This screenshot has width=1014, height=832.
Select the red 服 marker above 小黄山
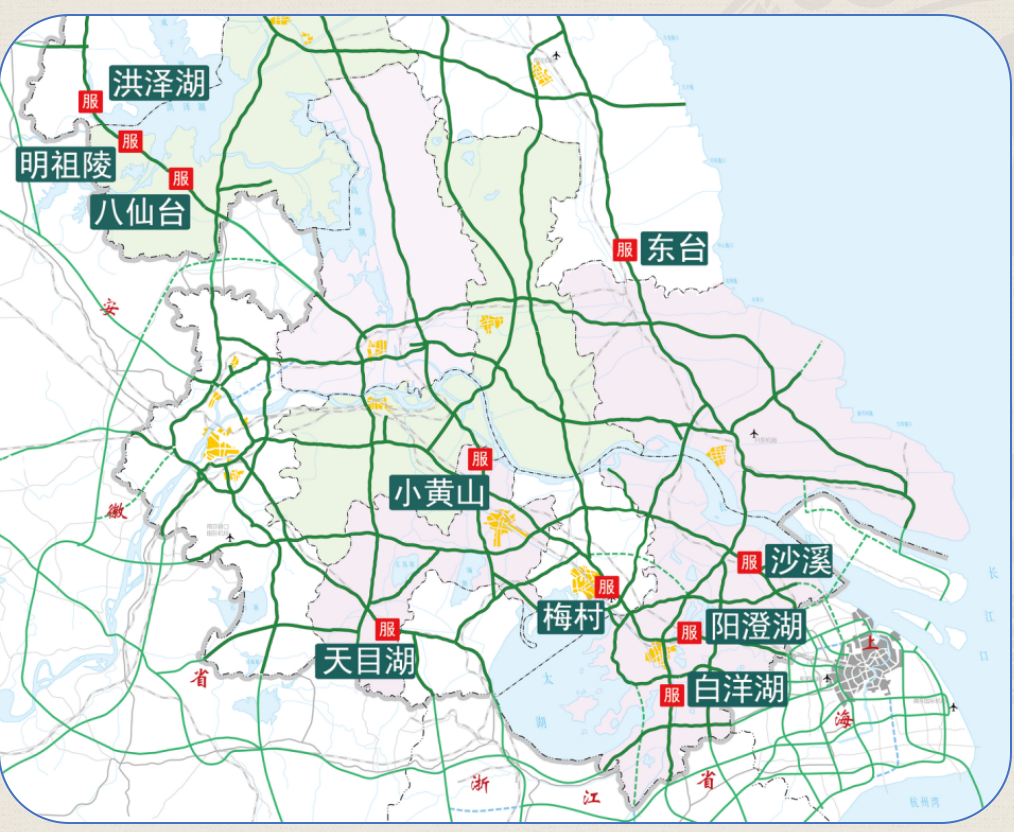[x=480, y=459]
